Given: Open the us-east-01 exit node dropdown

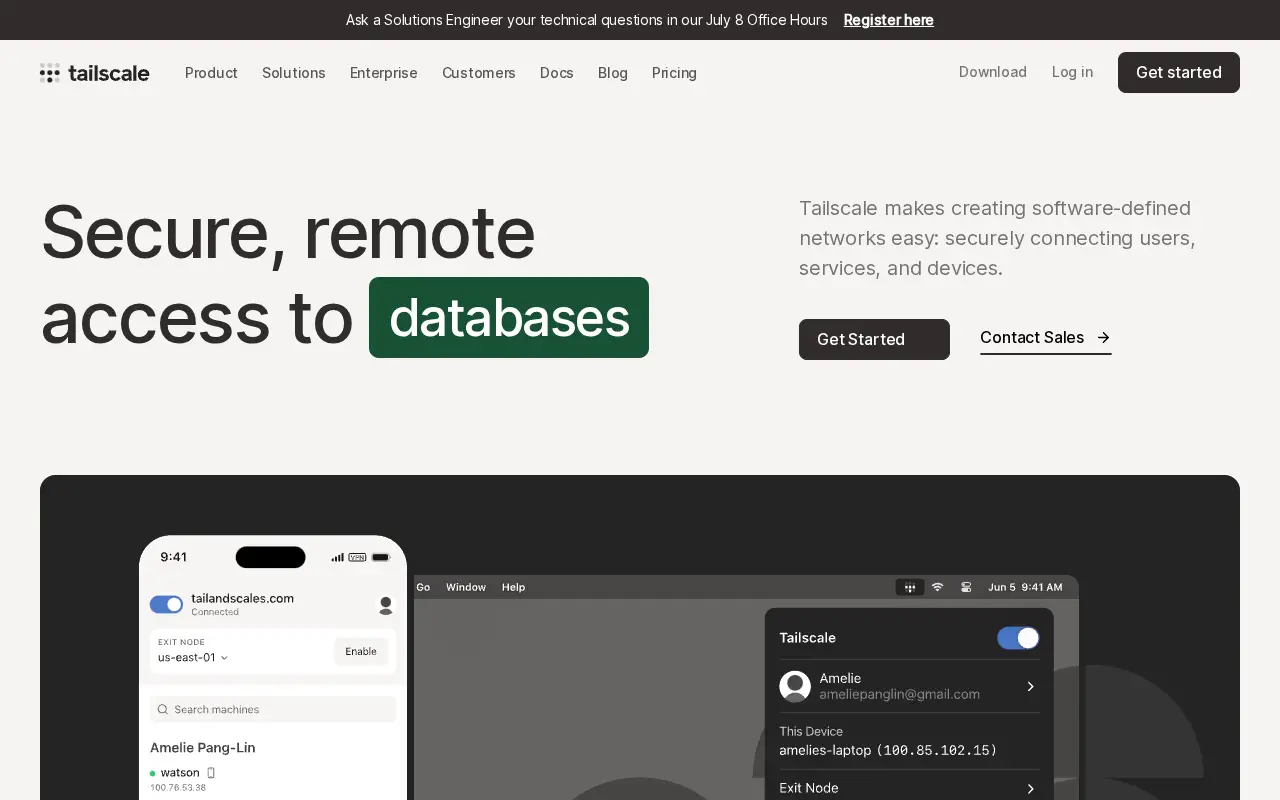Looking at the screenshot, I should tap(193, 657).
